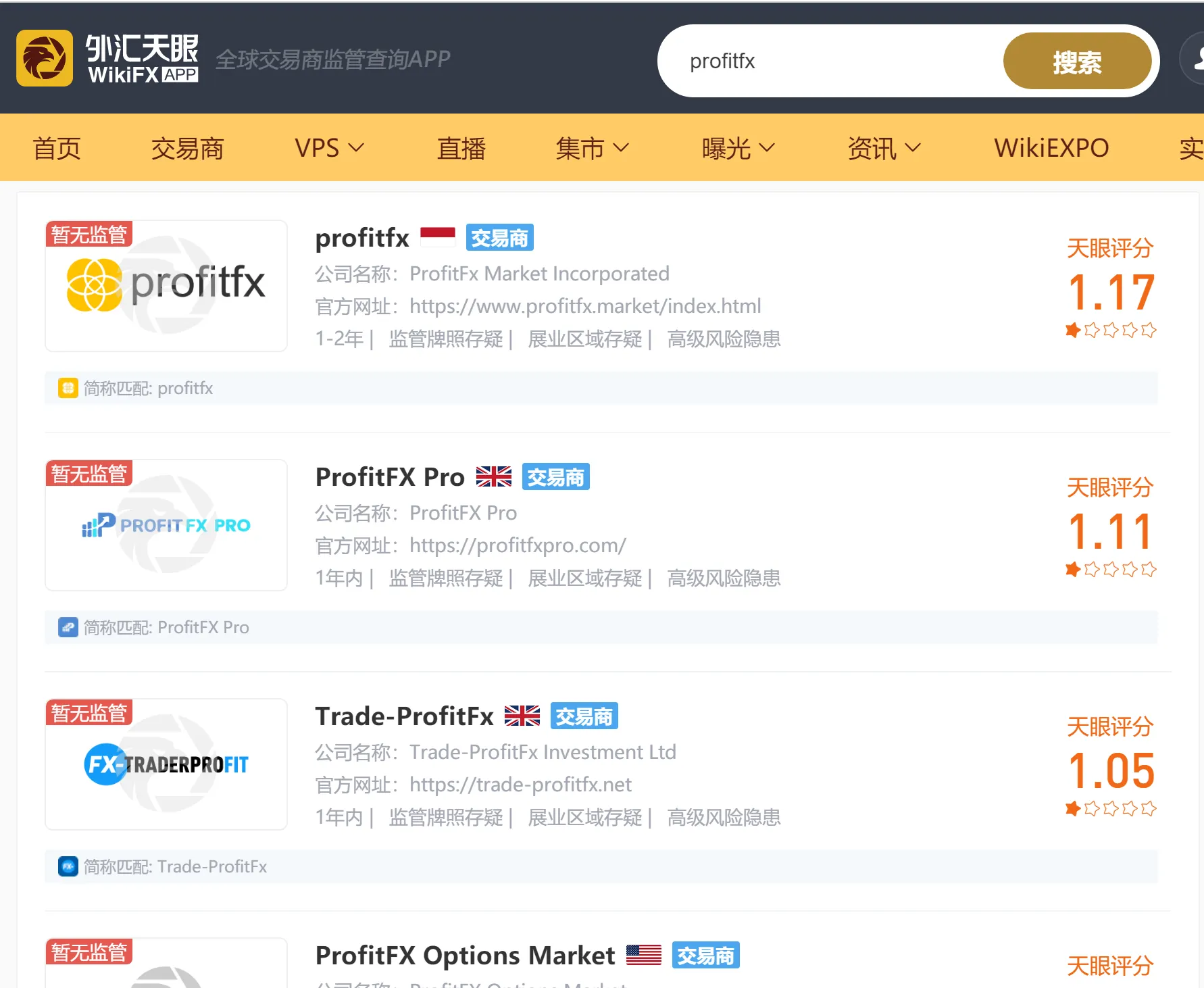Click the small icon beside 简称匹配: Trade-ProfitFx
The width and height of the screenshot is (1204, 988).
(68, 866)
